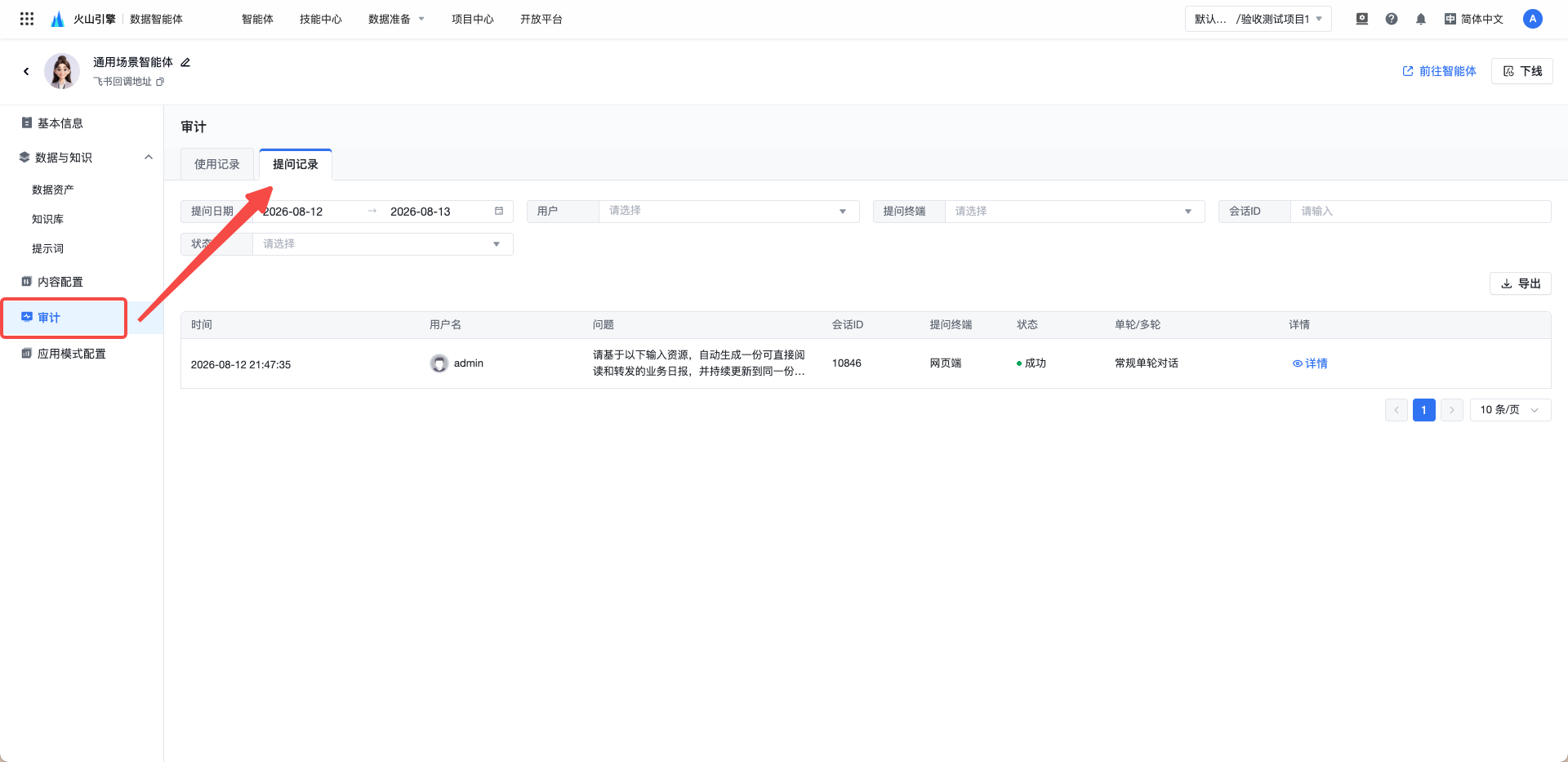Open 项目中心 in top navigation
The height and width of the screenshot is (762, 1568).
click(x=473, y=19)
